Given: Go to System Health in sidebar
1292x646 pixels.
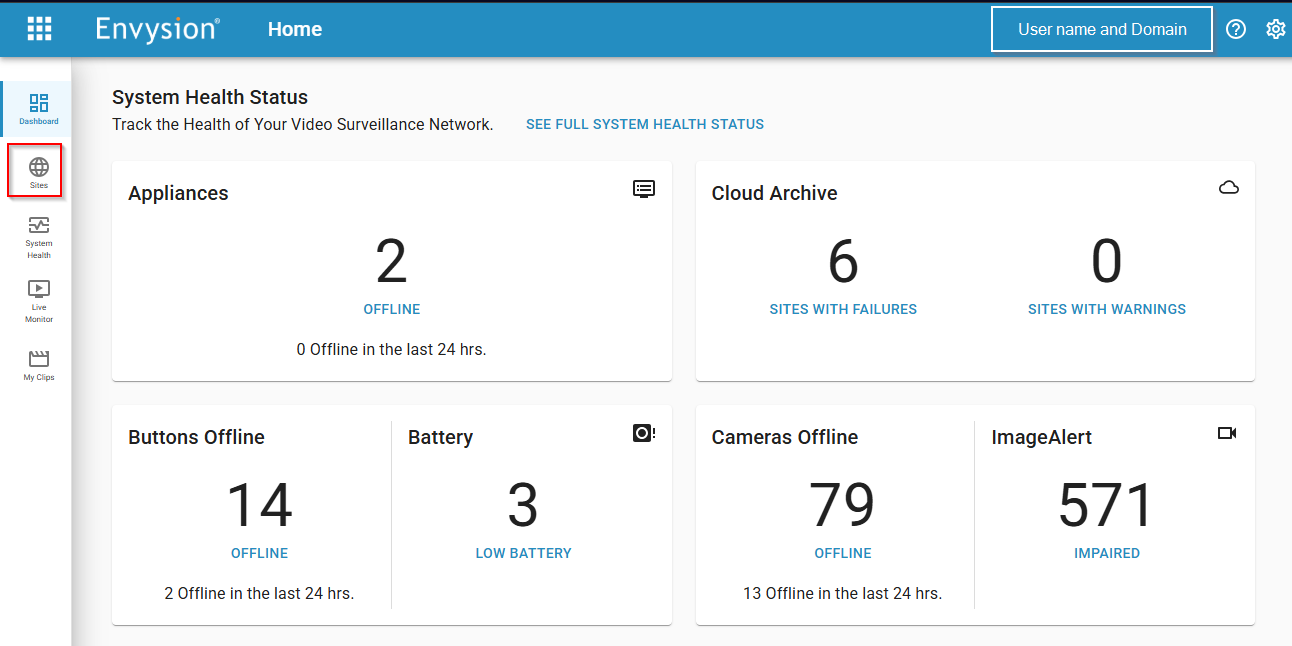Looking at the screenshot, I should pos(38,237).
